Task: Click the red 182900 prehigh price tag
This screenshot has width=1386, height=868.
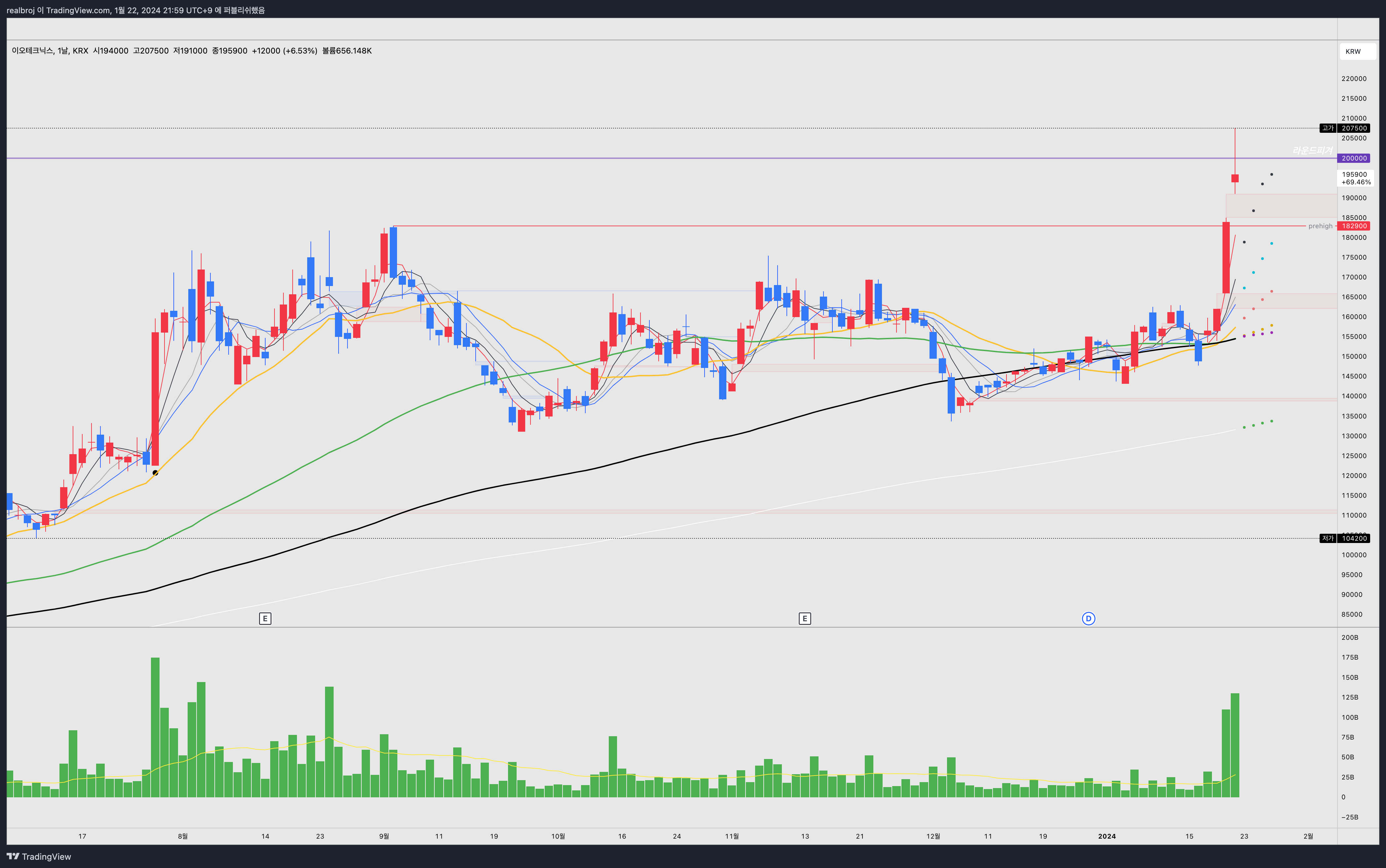Action: coord(1354,226)
